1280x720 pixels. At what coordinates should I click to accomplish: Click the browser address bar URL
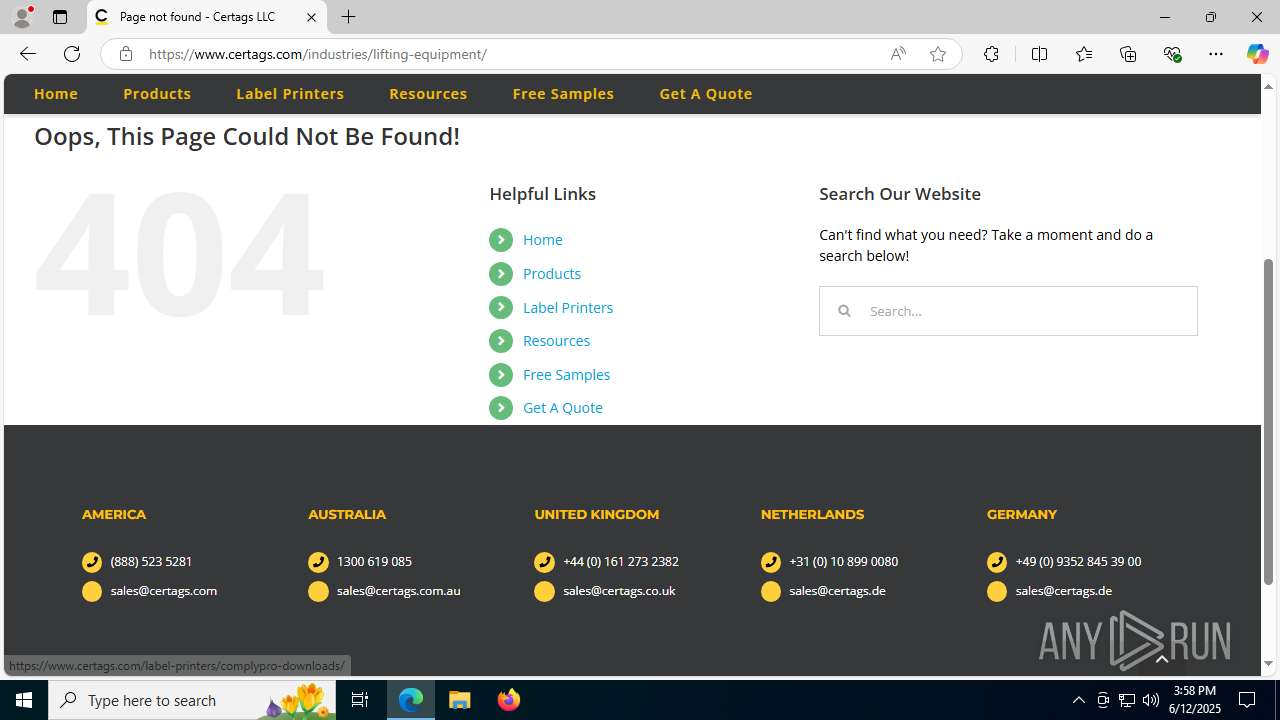318,54
